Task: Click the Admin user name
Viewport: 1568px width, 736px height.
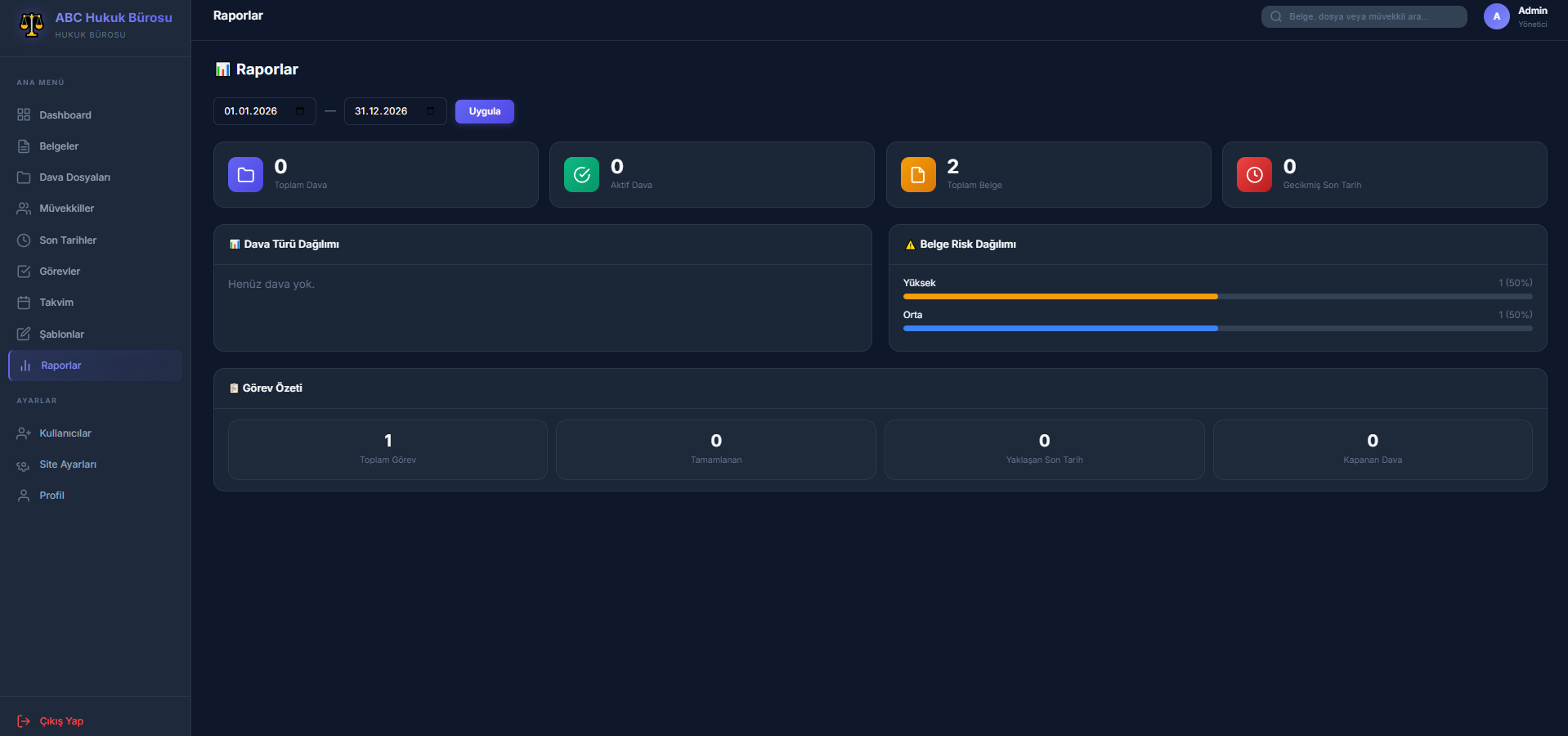Action: coord(1533,11)
